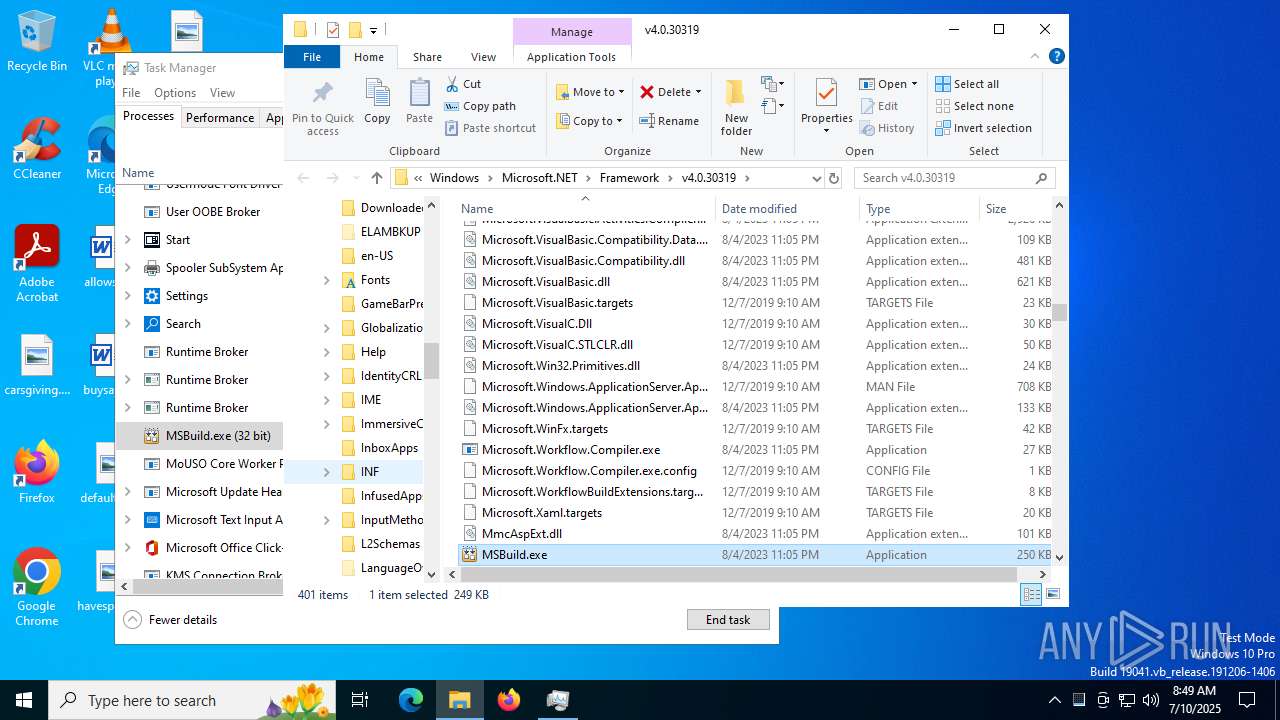Click the Paste ribbon icon

(x=419, y=101)
